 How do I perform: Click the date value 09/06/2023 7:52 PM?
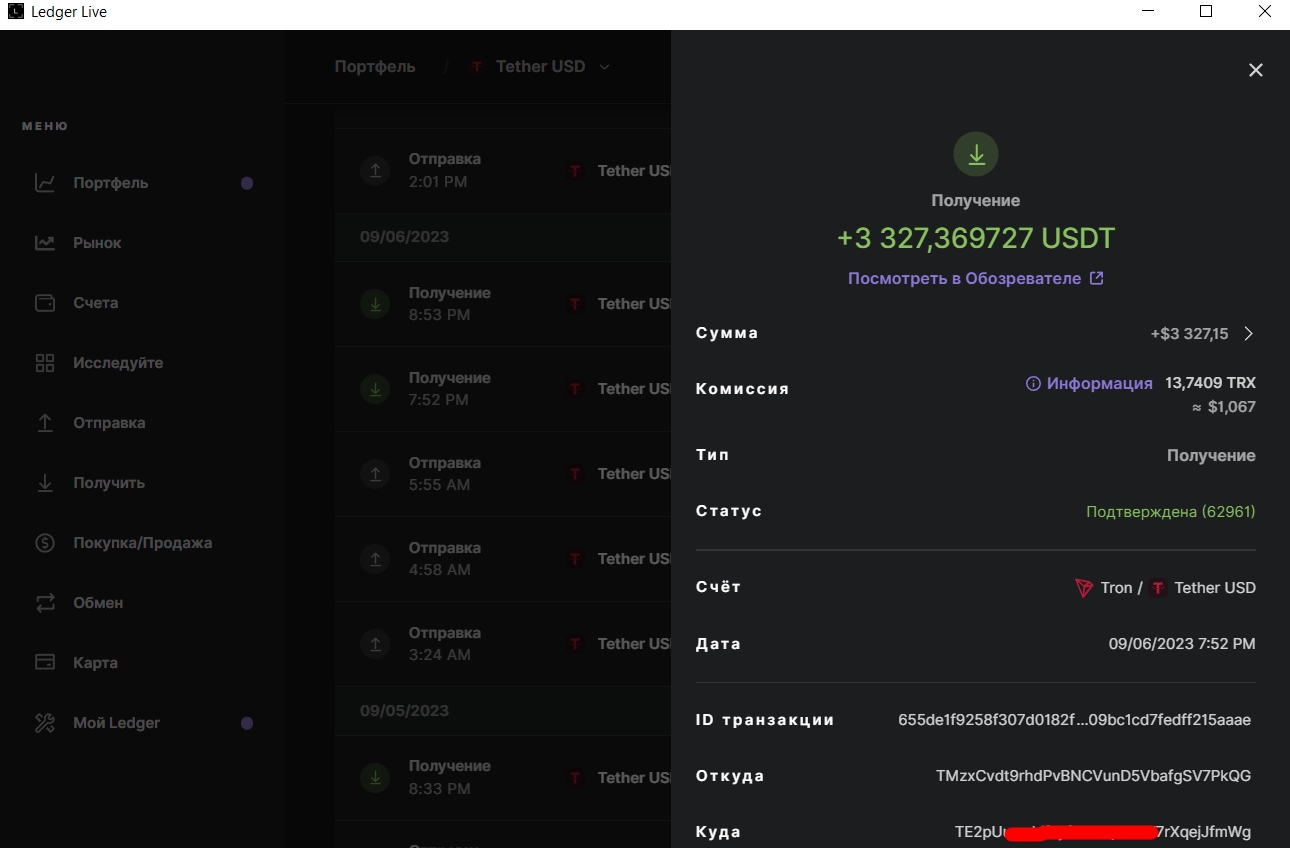pyautogui.click(x=1182, y=644)
